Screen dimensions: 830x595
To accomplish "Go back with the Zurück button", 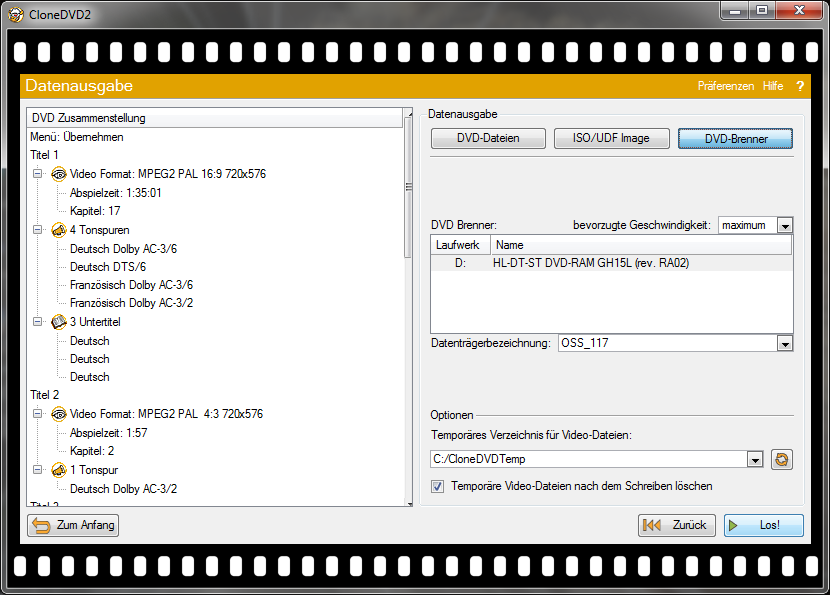I will click(676, 525).
